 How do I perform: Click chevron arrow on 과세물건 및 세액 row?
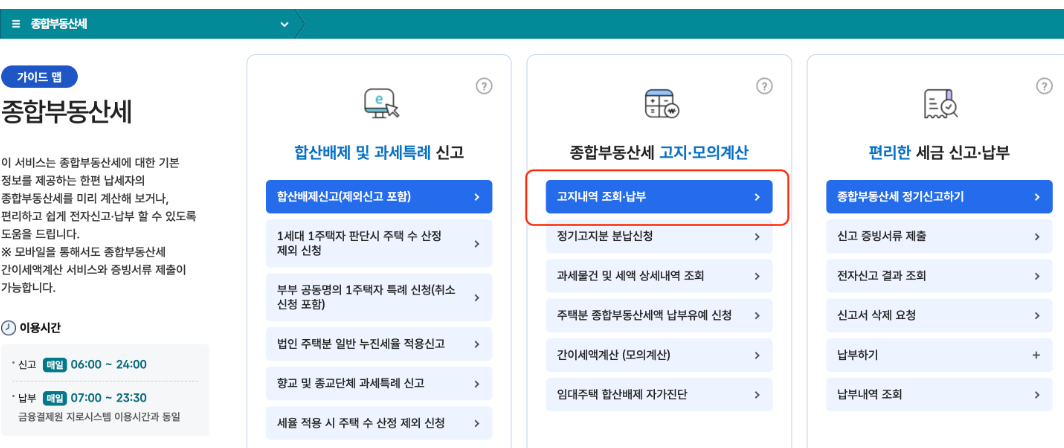pyautogui.click(x=757, y=276)
